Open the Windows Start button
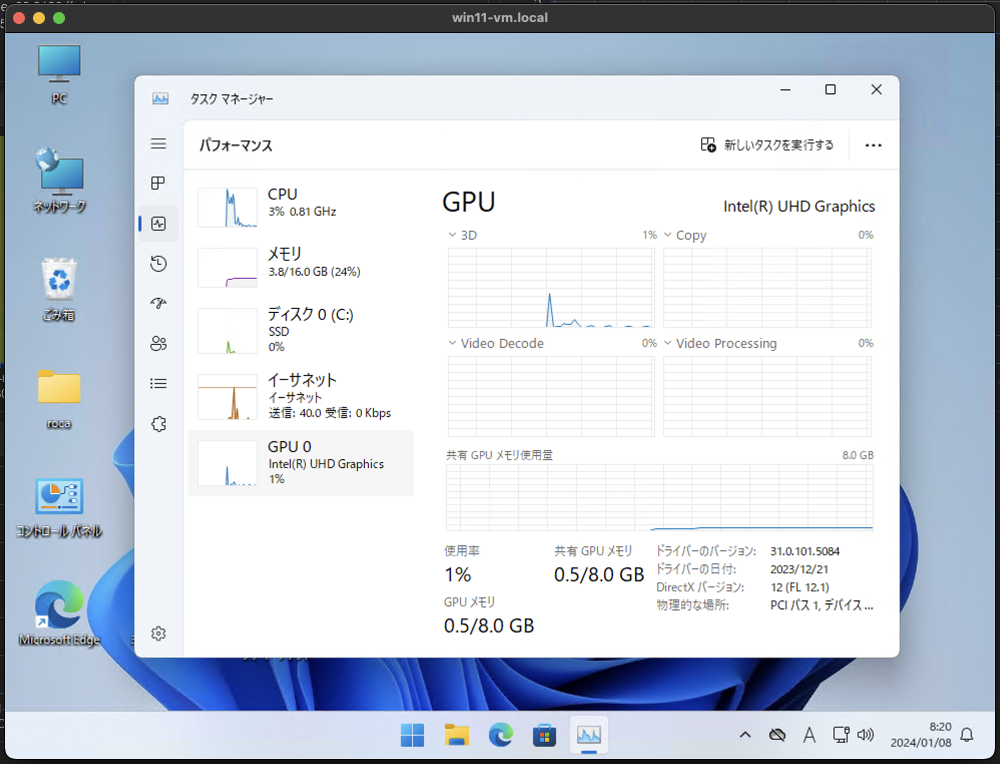This screenshot has width=1000, height=764. tap(412, 735)
